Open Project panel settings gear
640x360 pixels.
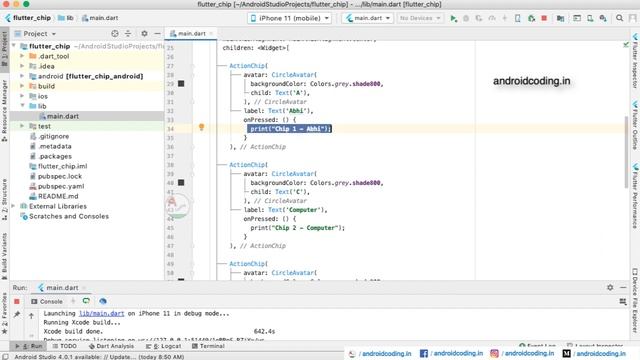[144, 33]
